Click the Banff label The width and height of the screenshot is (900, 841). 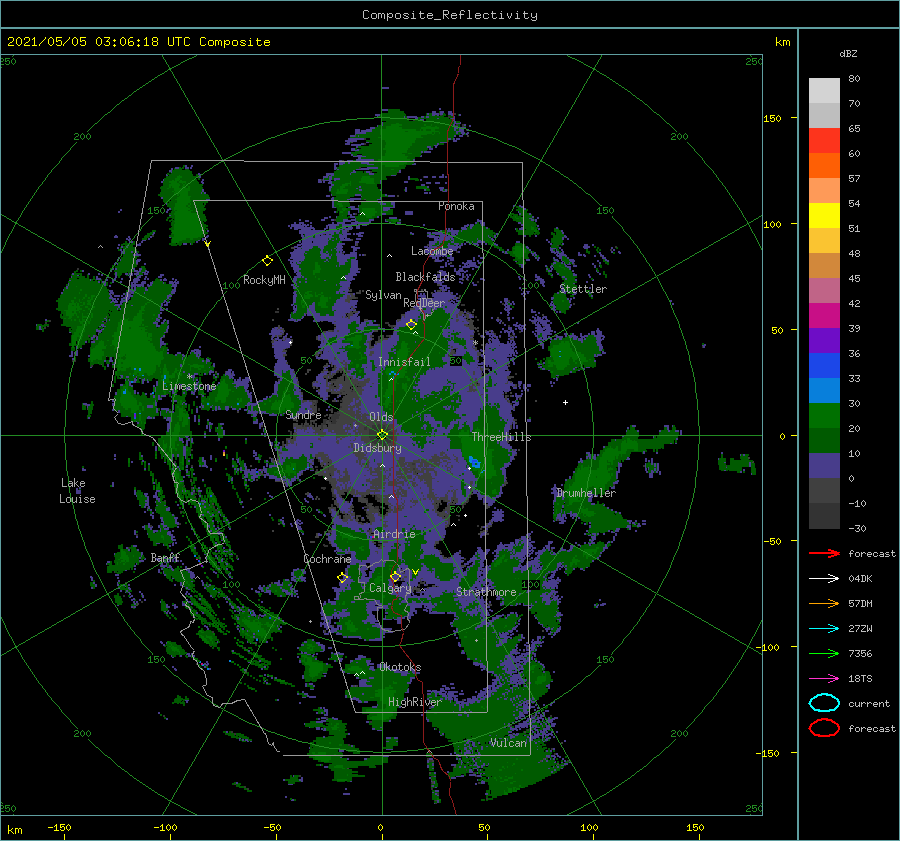165,558
